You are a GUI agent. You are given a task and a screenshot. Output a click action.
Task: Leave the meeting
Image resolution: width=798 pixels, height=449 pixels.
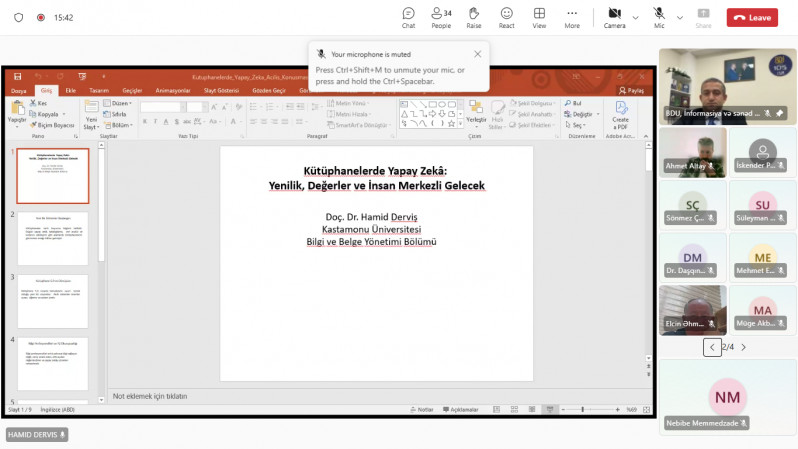coord(752,17)
